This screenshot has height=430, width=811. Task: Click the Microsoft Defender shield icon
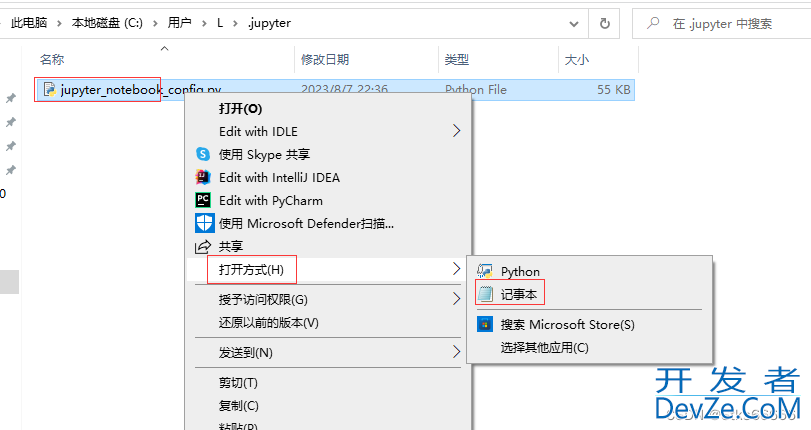204,224
